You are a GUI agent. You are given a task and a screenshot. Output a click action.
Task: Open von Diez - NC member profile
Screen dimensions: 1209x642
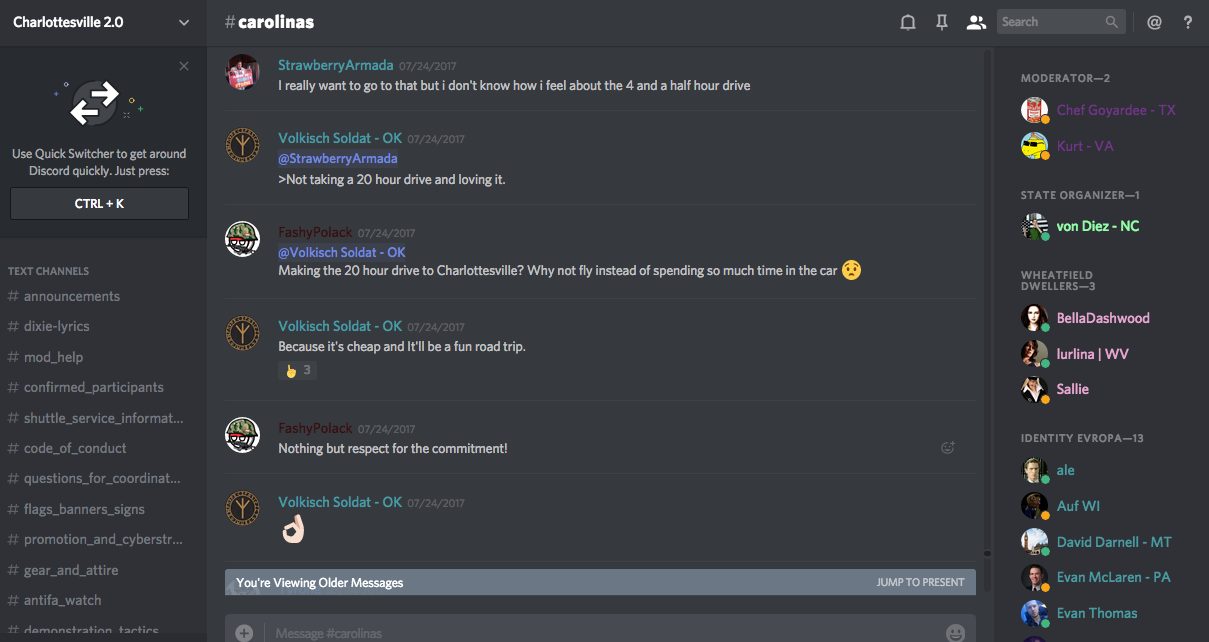pos(1097,226)
